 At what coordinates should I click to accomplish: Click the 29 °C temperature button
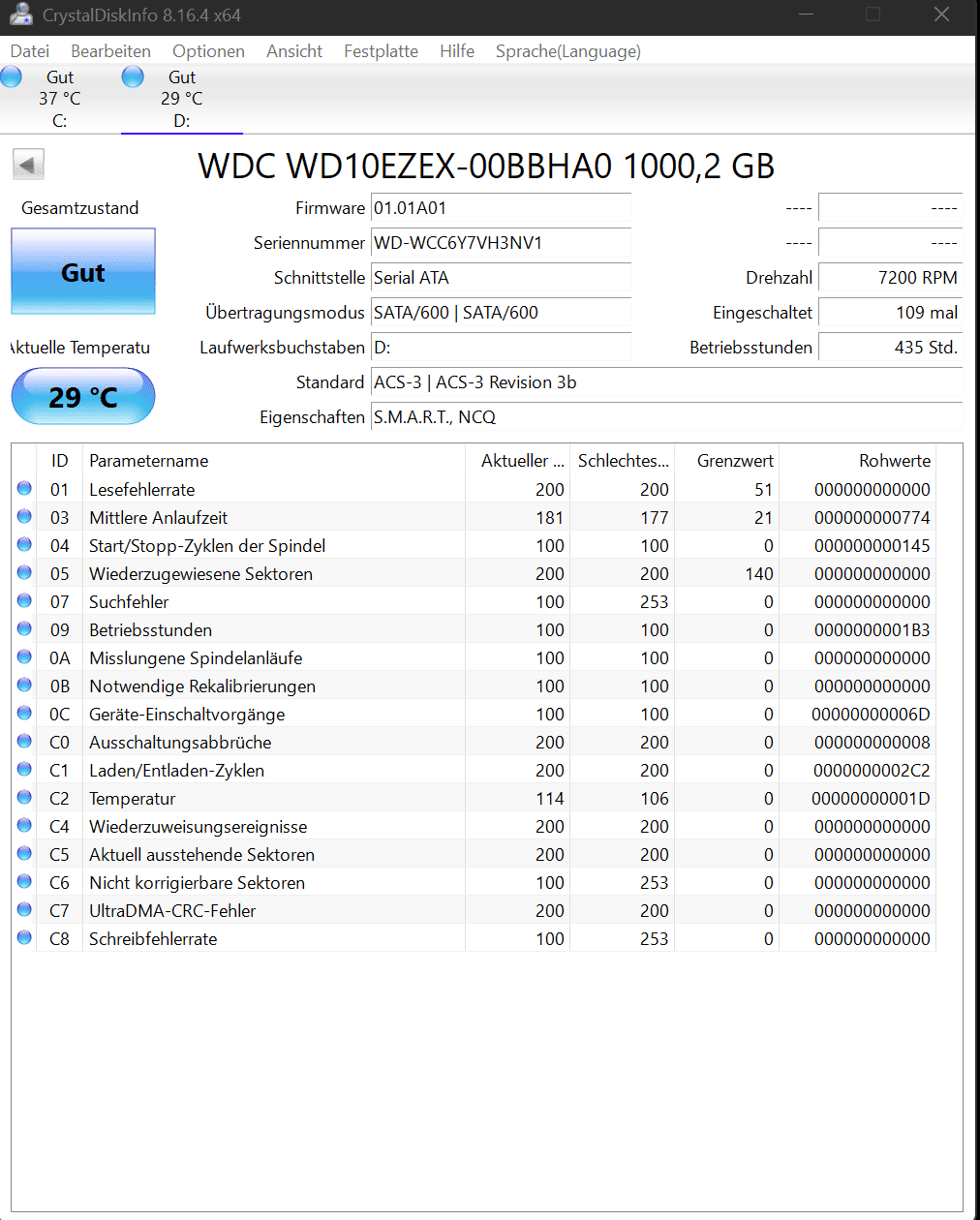[83, 396]
